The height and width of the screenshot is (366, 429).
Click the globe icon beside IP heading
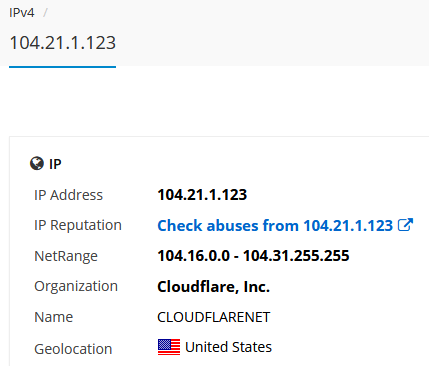pos(37,164)
